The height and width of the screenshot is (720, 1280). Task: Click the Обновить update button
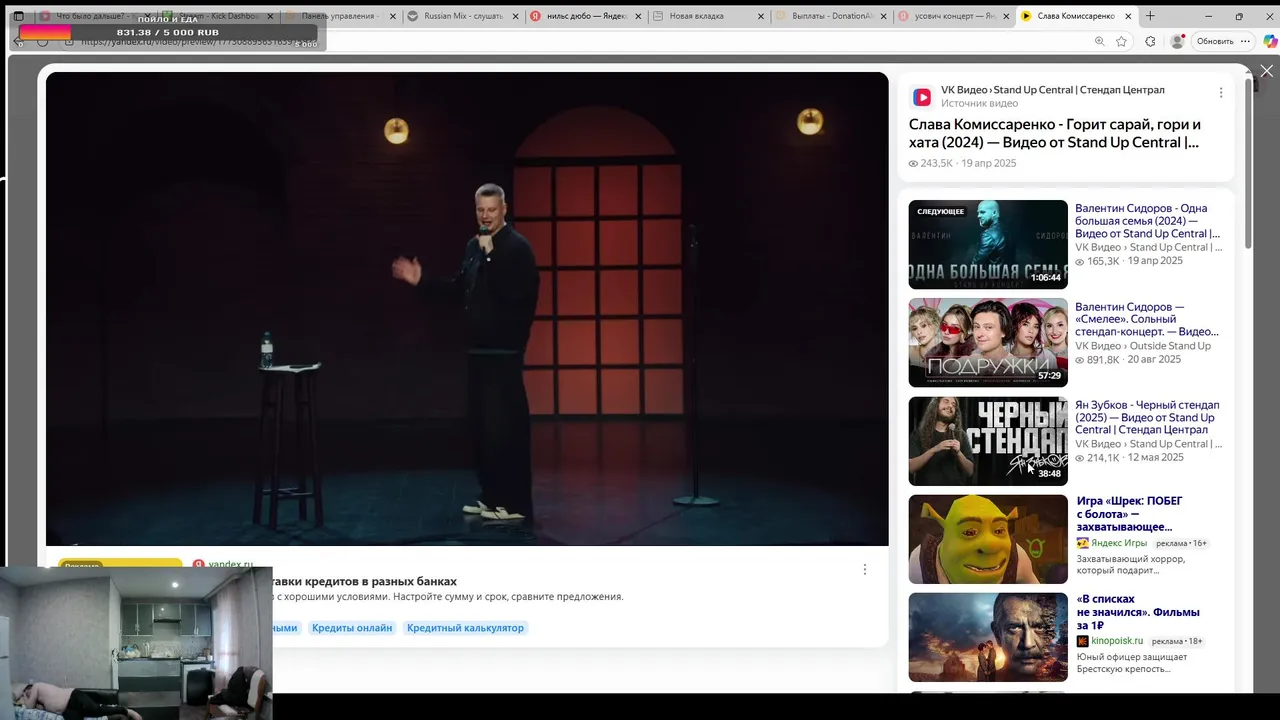pos(1215,41)
